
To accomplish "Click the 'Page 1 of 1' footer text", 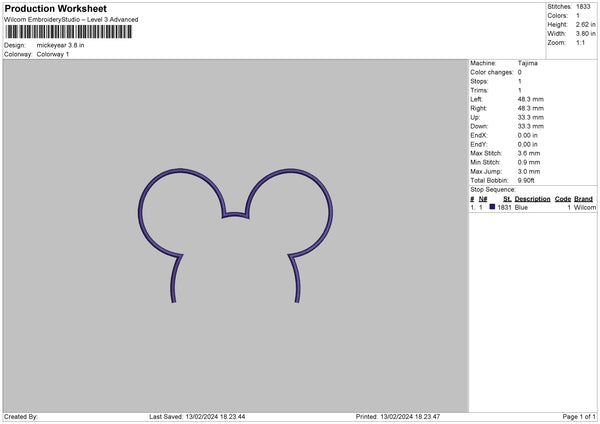I will coord(579,417).
